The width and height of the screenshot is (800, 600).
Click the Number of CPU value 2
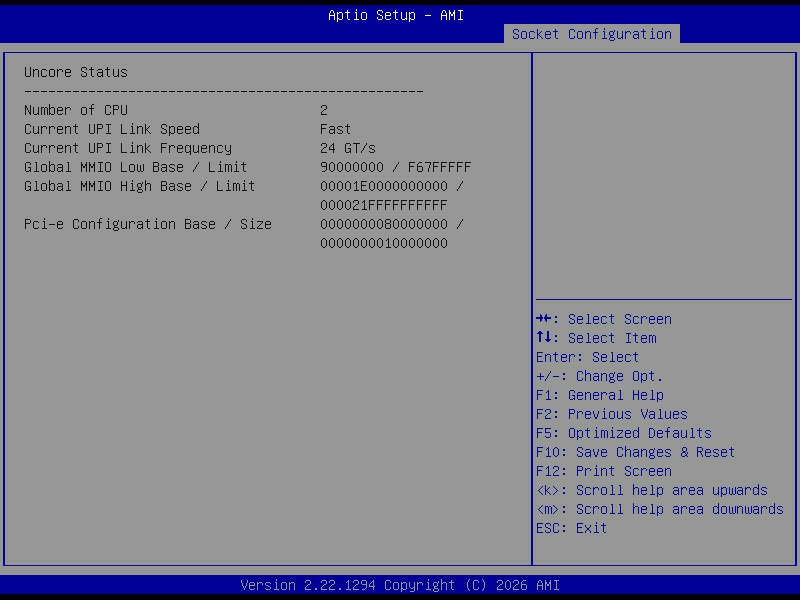pyautogui.click(x=324, y=110)
